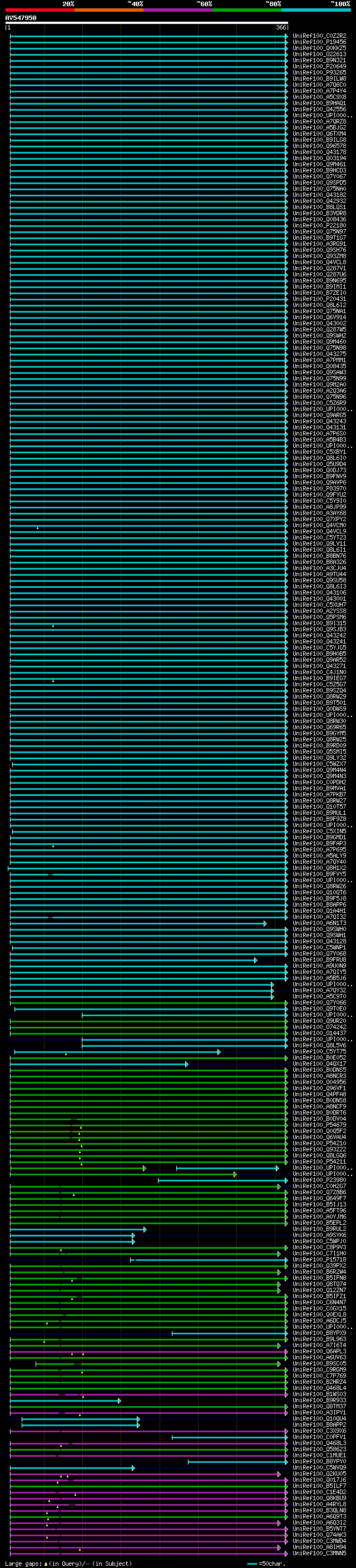Image resolution: width=356 pixels, height=1568 pixels.
Task: Select the UniRef100_Q42556 label
Action: click(x=319, y=110)
